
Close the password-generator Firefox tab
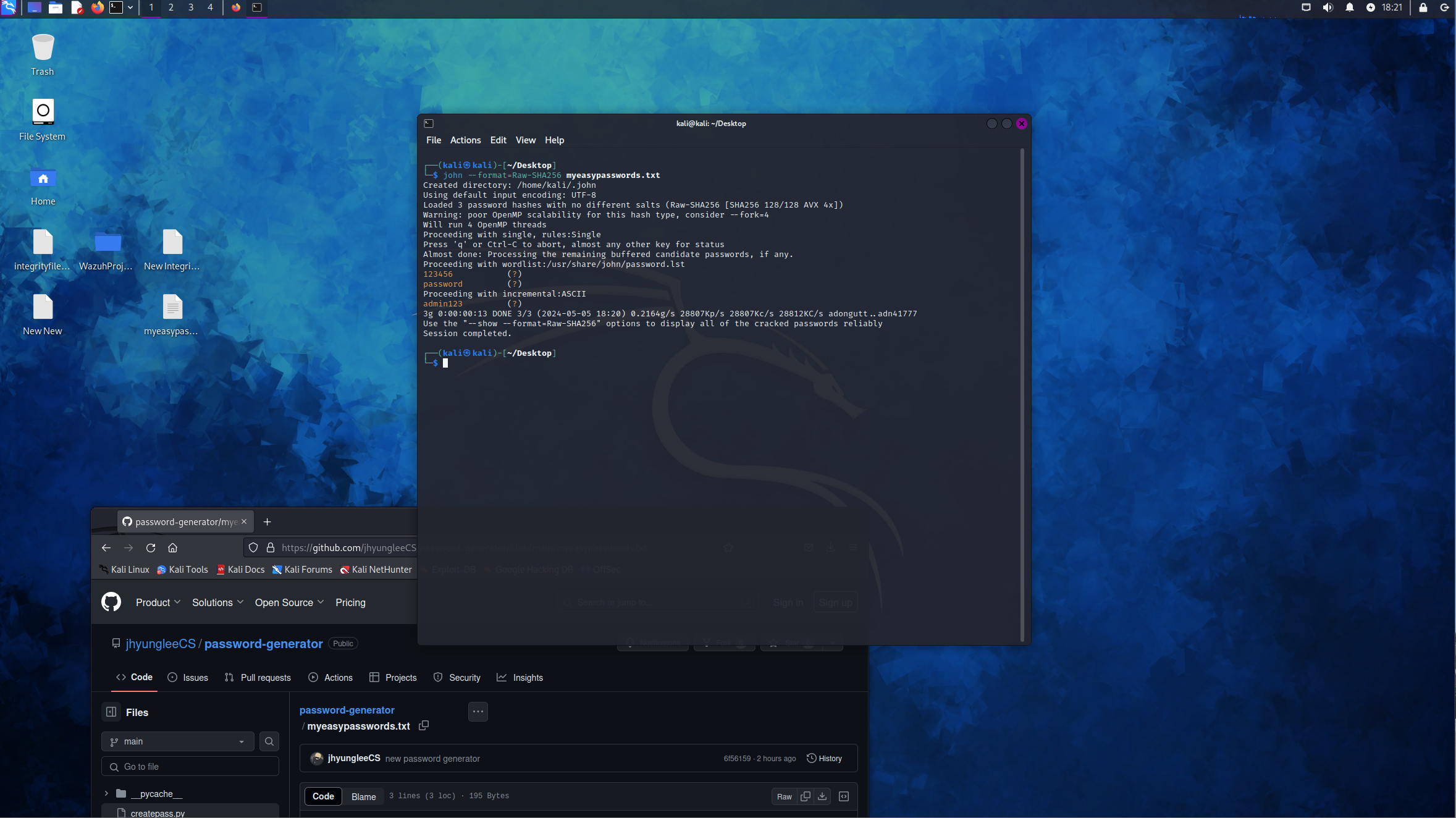[x=244, y=521]
